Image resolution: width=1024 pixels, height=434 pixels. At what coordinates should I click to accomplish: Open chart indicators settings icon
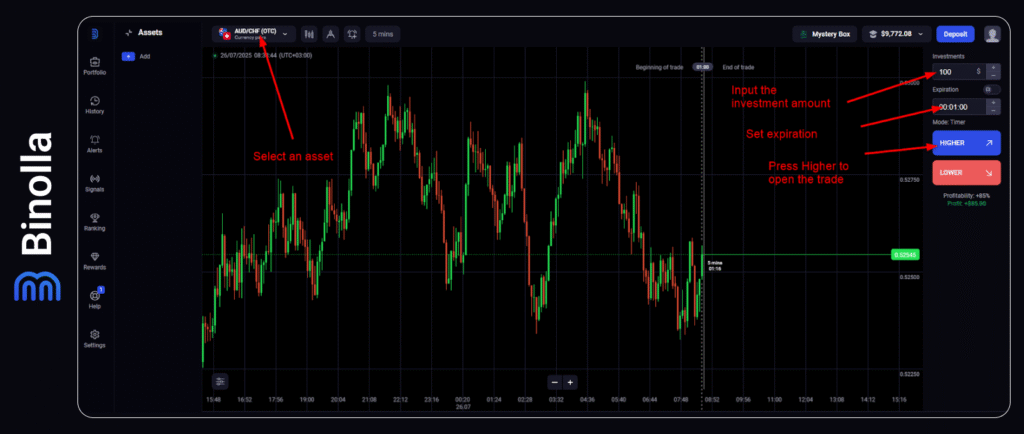tap(220, 381)
